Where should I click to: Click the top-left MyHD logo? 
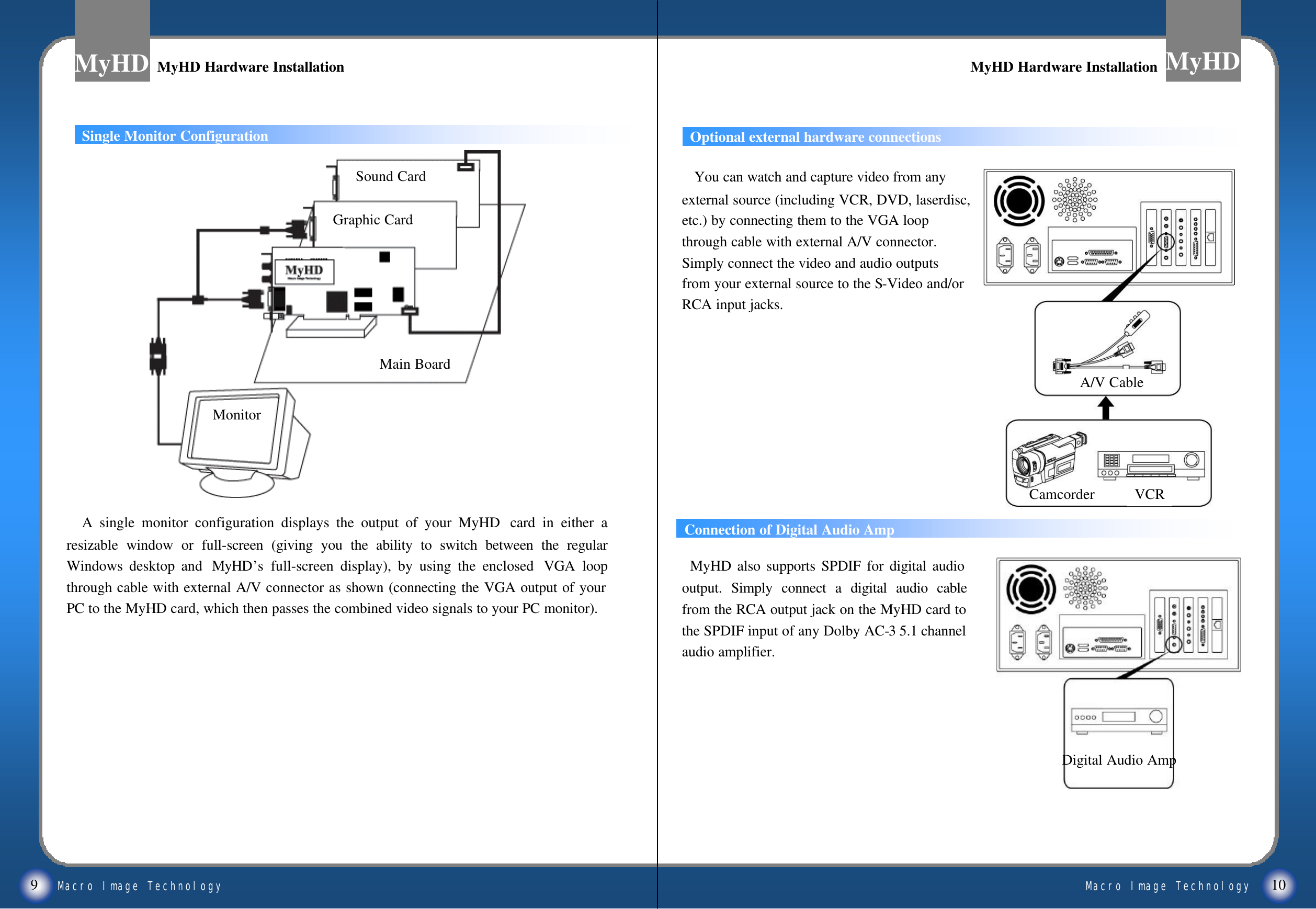pos(111,63)
